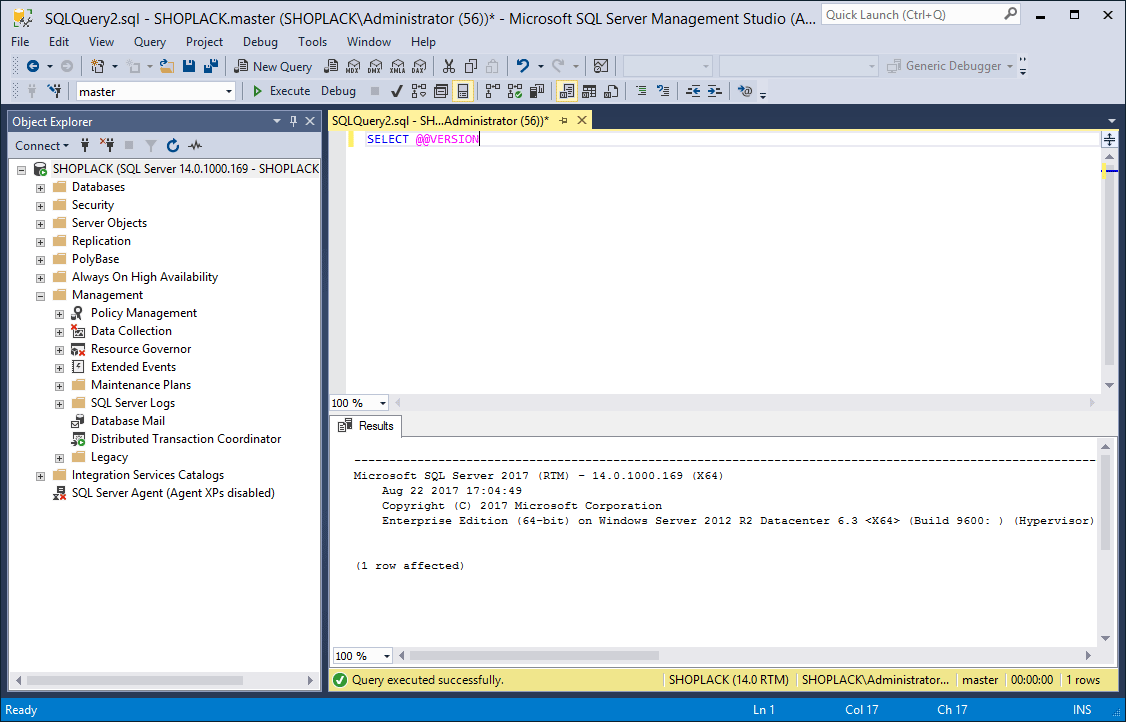This screenshot has height=722, width=1126.
Task: Toggle Results to File mode
Action: point(611,91)
